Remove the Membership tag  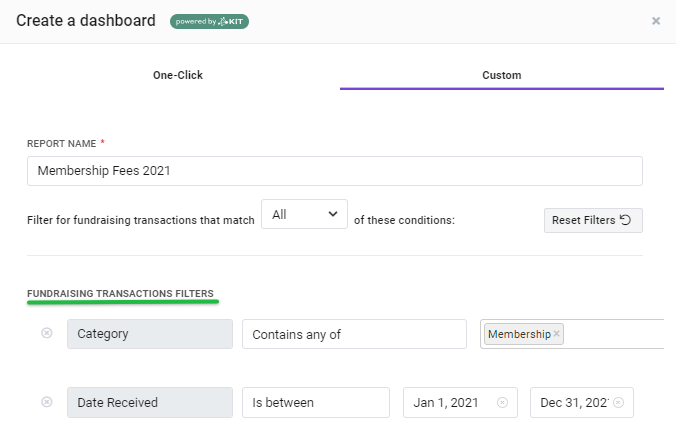(x=556, y=334)
